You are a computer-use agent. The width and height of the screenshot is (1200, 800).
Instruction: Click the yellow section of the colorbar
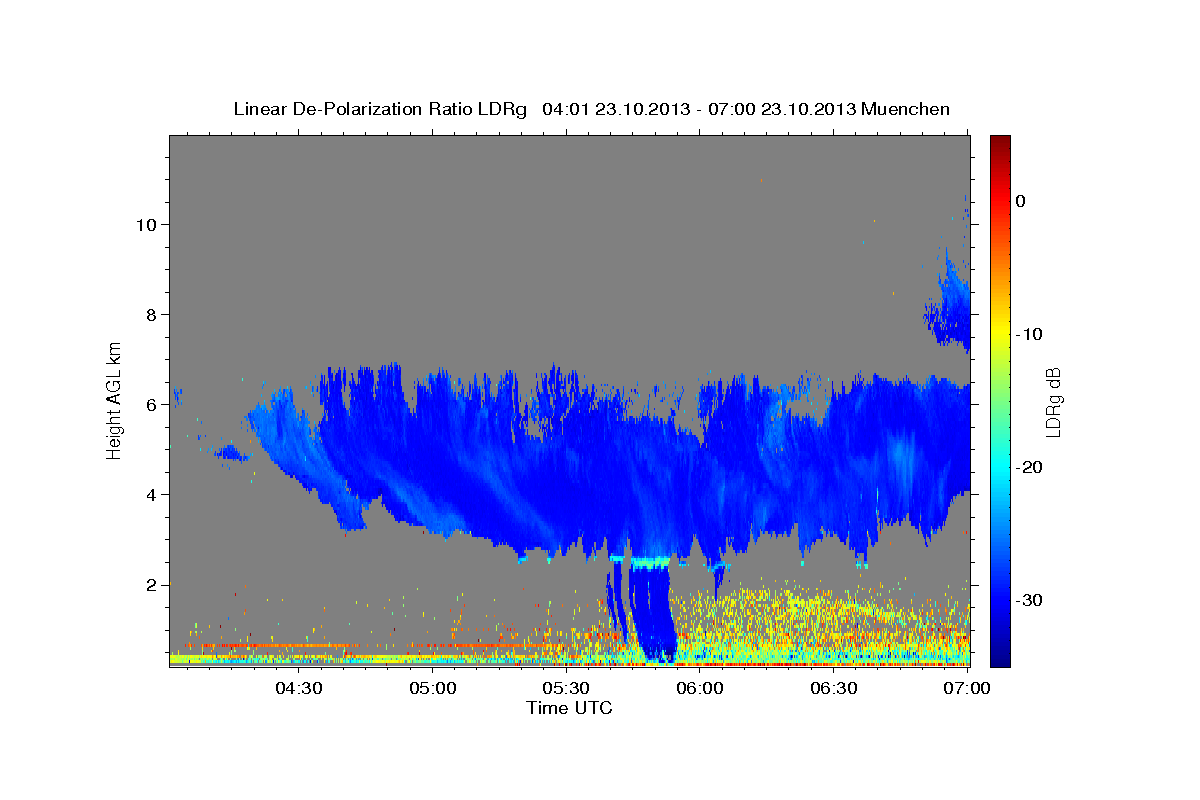click(x=1000, y=334)
